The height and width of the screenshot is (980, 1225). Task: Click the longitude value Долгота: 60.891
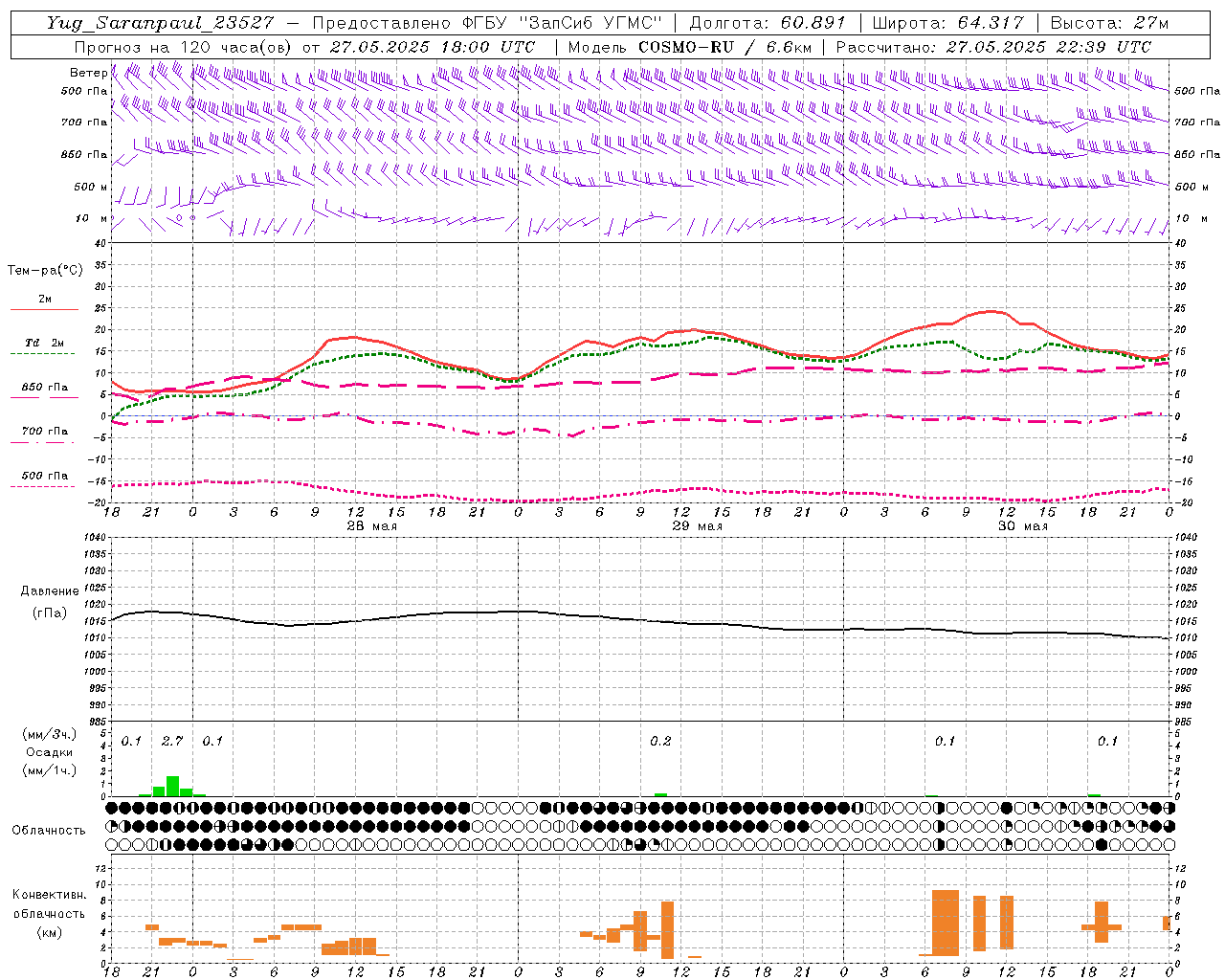[768, 23]
